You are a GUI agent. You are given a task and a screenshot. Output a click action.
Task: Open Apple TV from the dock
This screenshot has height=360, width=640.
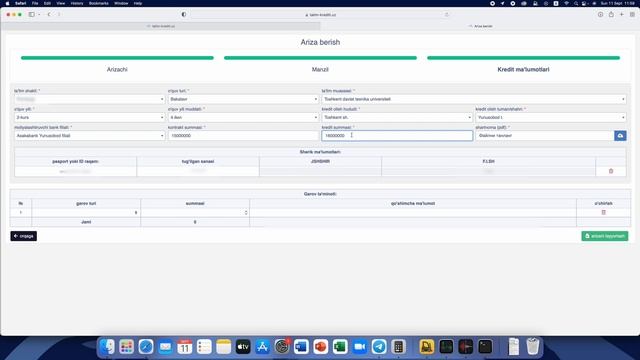tap(243, 347)
